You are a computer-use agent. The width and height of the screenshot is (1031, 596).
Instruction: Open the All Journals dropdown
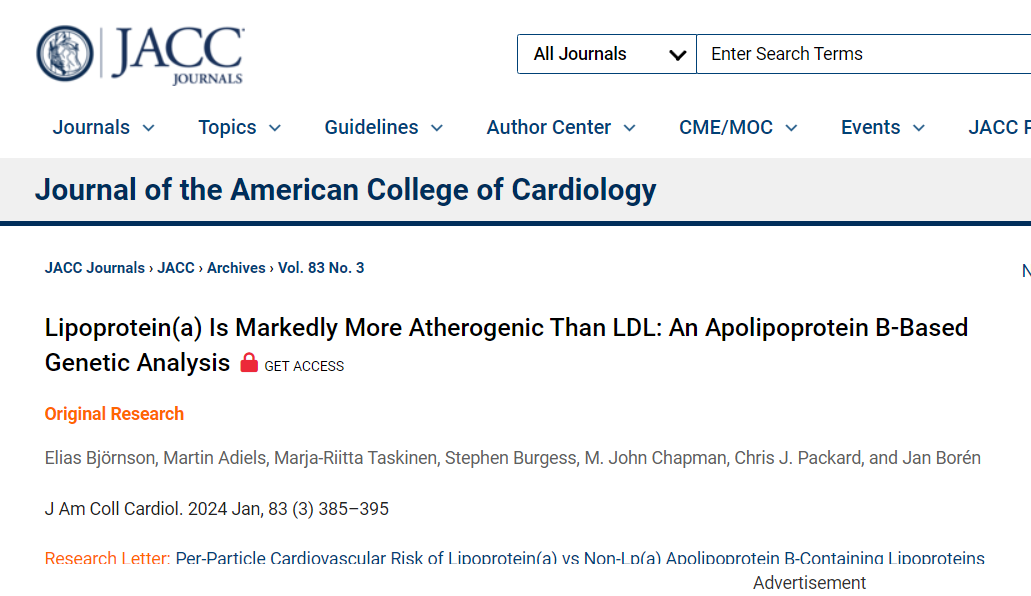[x=606, y=54]
